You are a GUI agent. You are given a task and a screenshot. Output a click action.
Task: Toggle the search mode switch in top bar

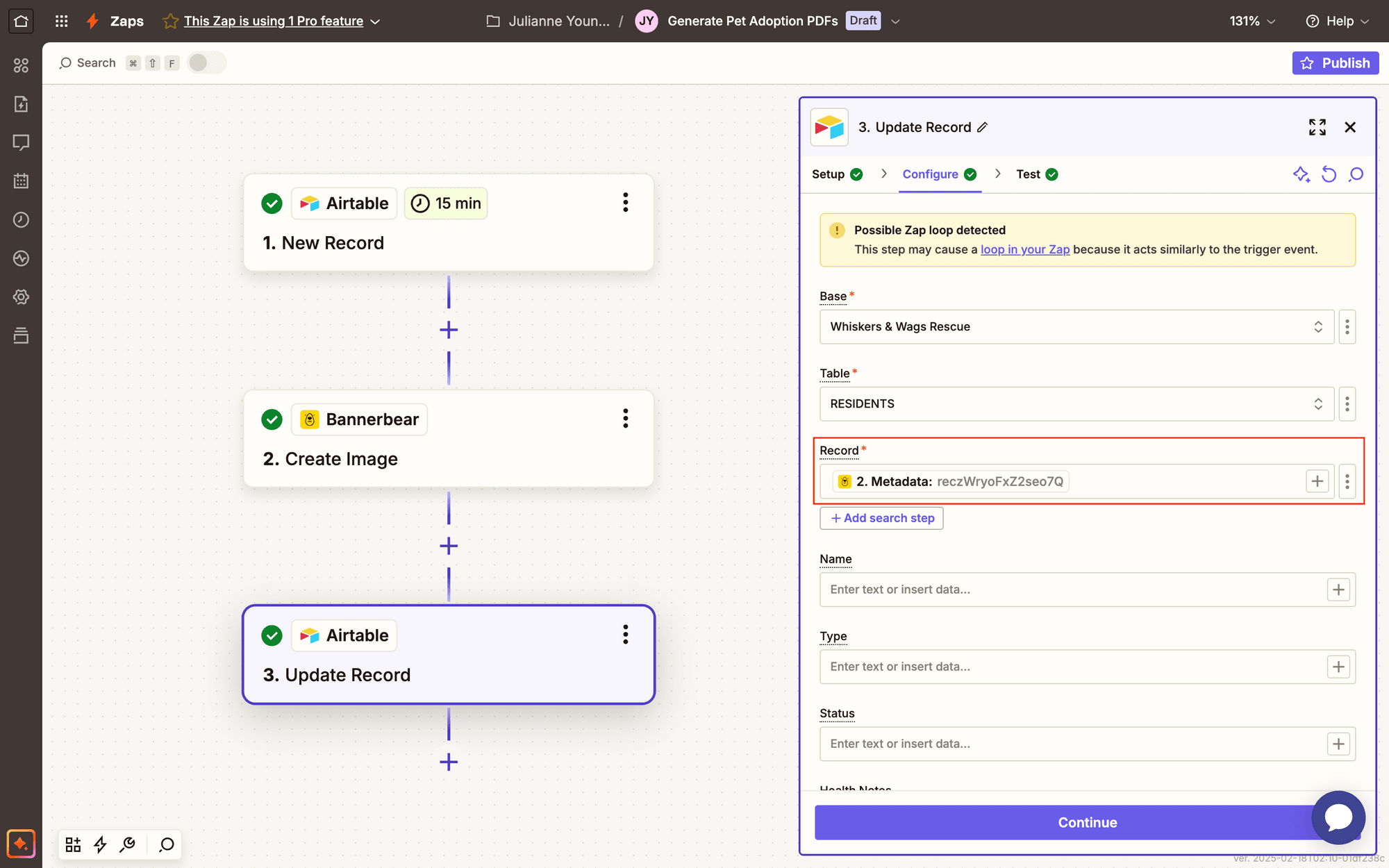(x=206, y=62)
